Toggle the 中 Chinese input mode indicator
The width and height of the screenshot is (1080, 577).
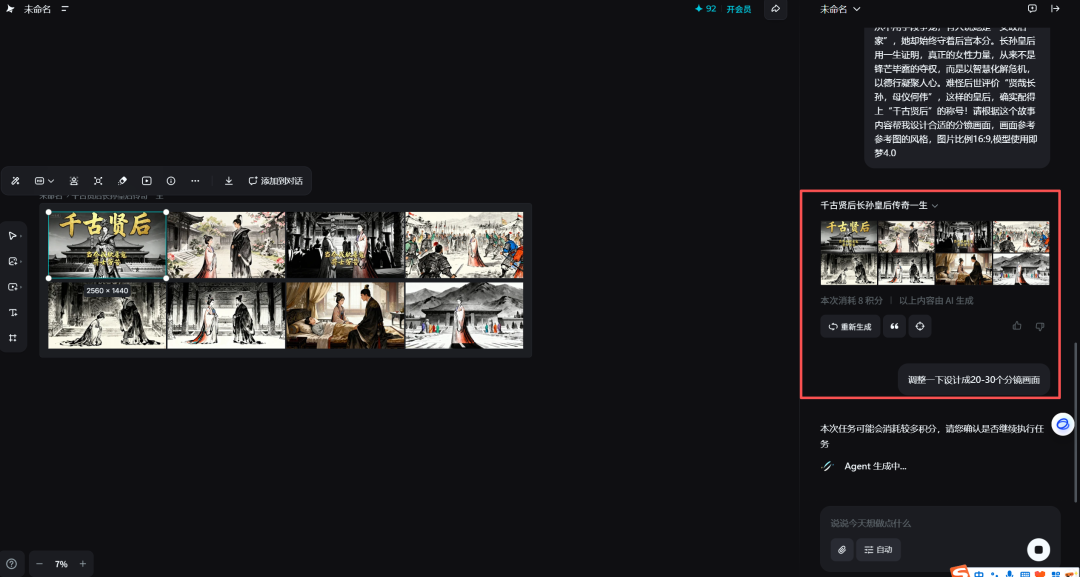tap(979, 573)
